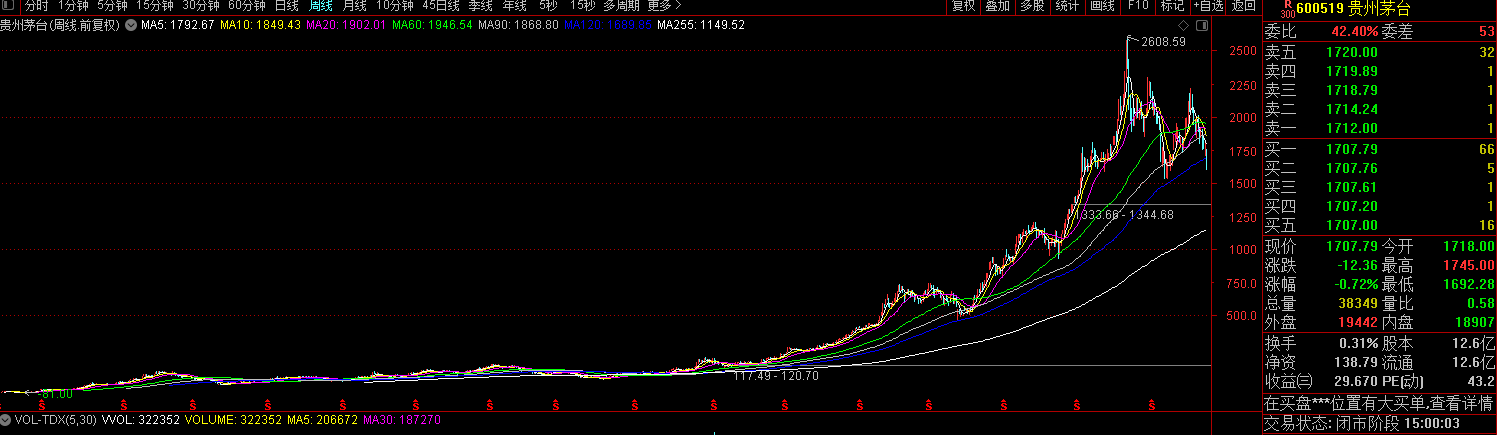
Task: Expand the 更多 period options
Action: click(x=665, y=6)
